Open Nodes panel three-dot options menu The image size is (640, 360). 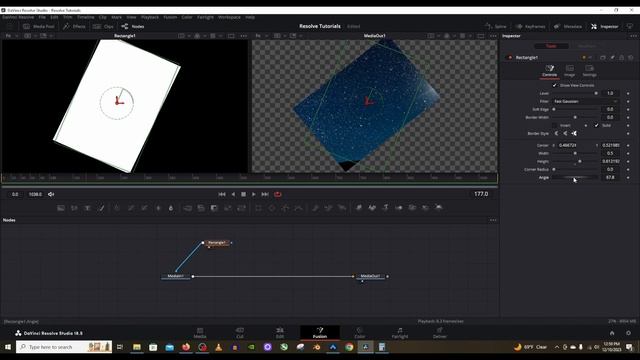(x=493, y=220)
